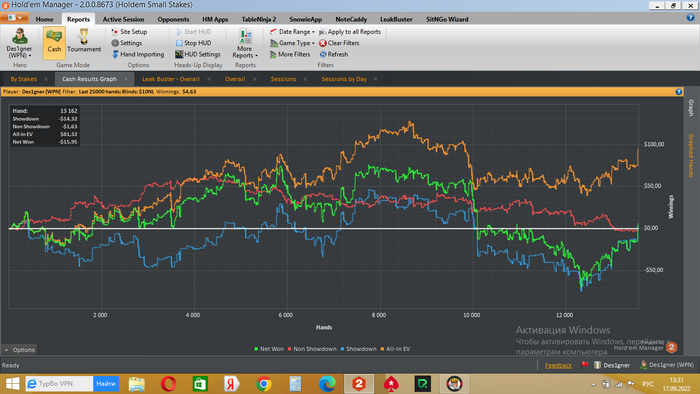Click the Feedback link
The image size is (700, 394).
click(x=558, y=365)
